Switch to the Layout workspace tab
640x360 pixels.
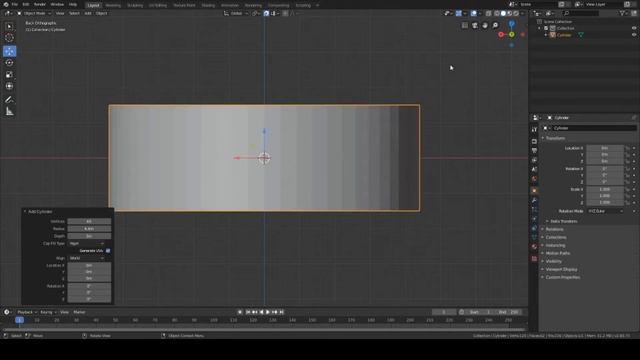pos(93,5)
